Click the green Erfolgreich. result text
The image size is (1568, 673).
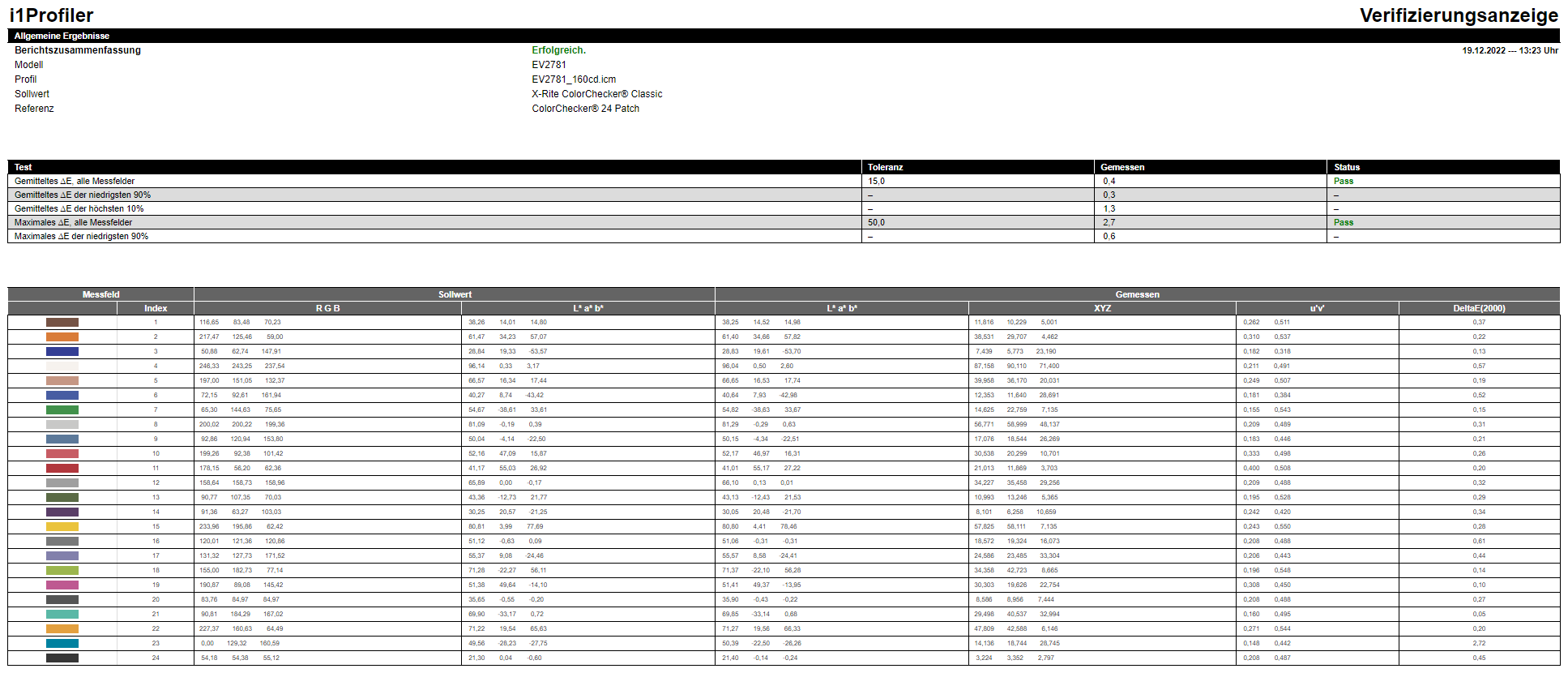click(x=558, y=50)
